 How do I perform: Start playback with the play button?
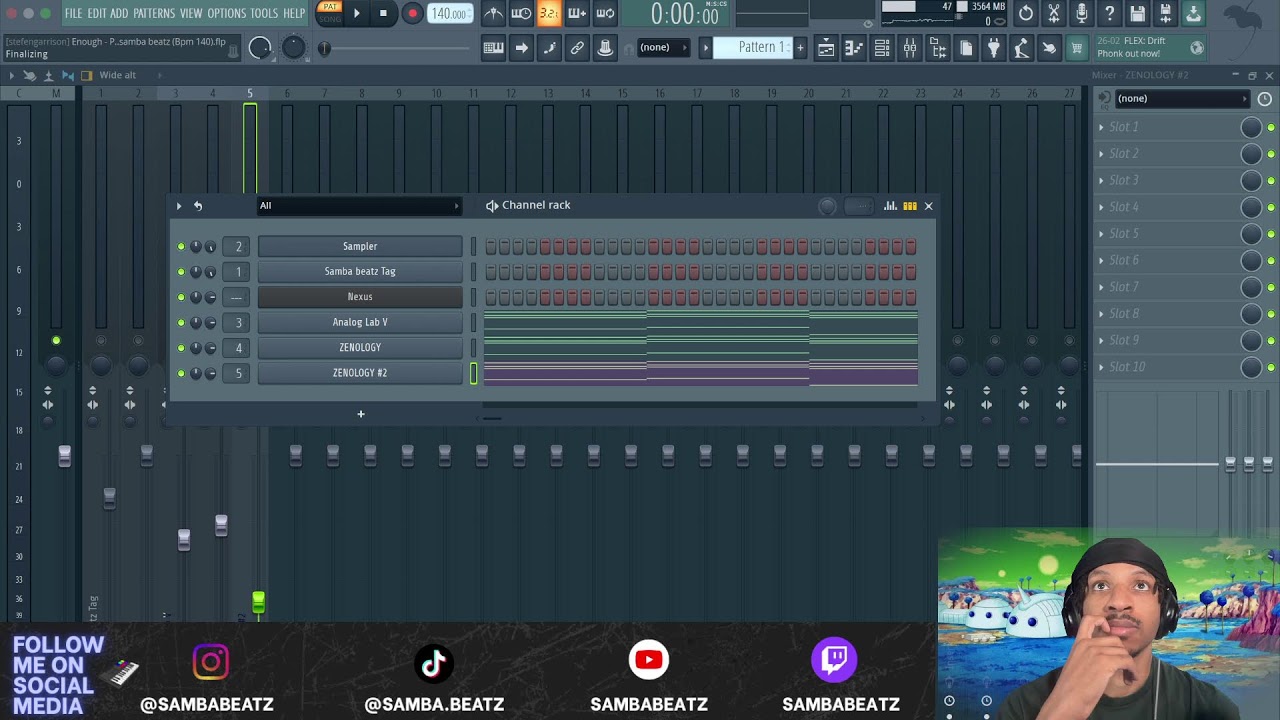pyautogui.click(x=356, y=13)
